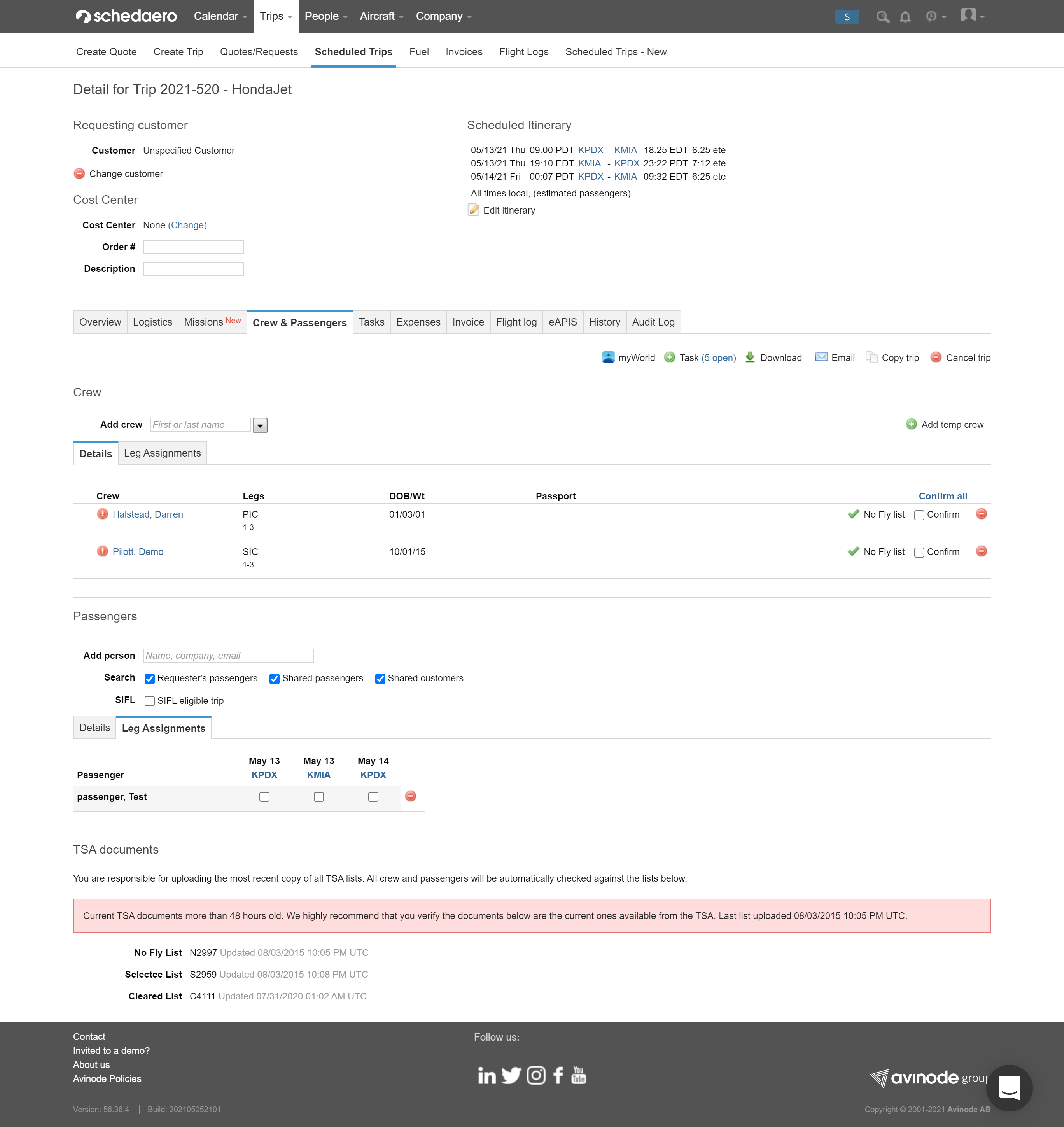Screen dimensions: 1064x1127
Task: Open the Add crew dropdown arrow
Action: [x=260, y=425]
